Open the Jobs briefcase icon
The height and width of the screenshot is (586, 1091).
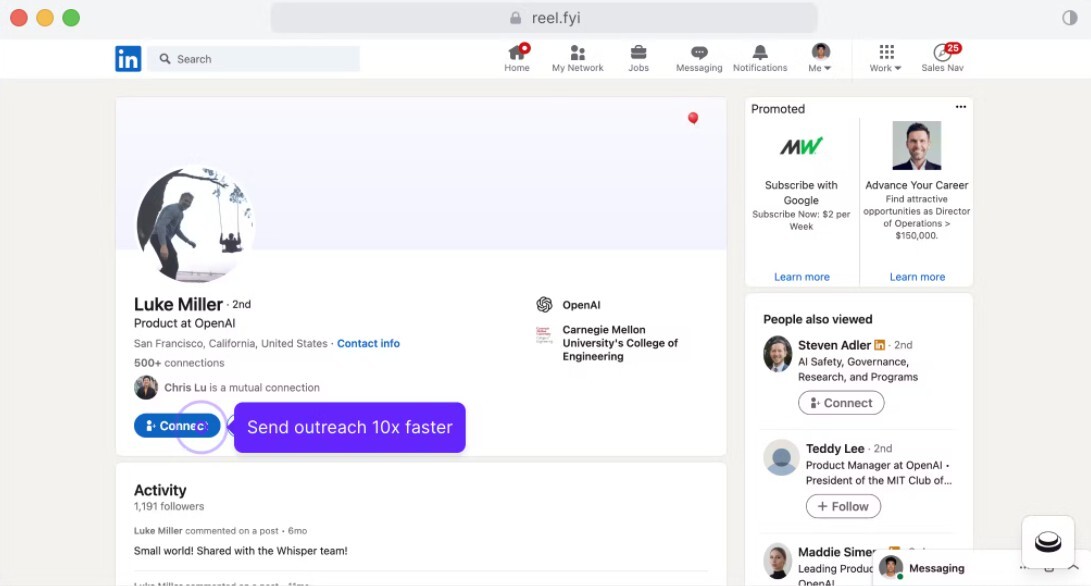click(638, 53)
